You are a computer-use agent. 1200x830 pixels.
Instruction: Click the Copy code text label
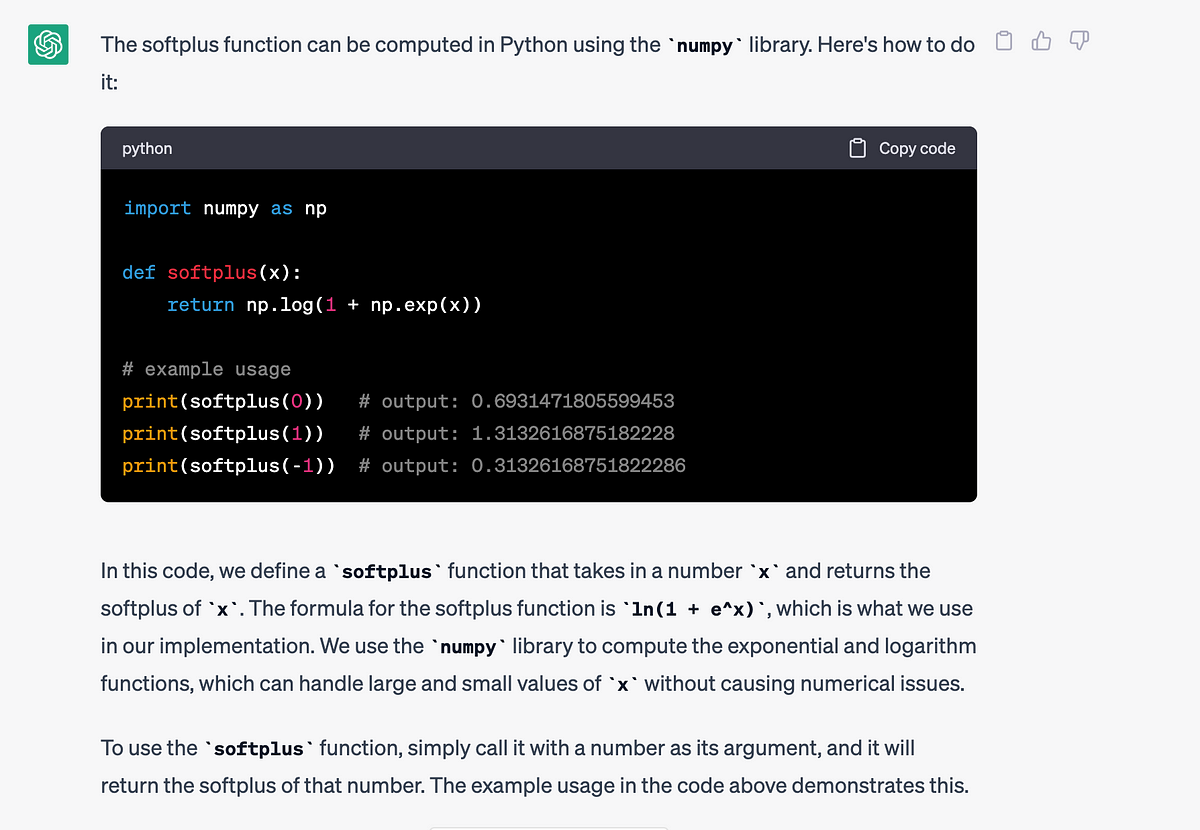tap(917, 148)
